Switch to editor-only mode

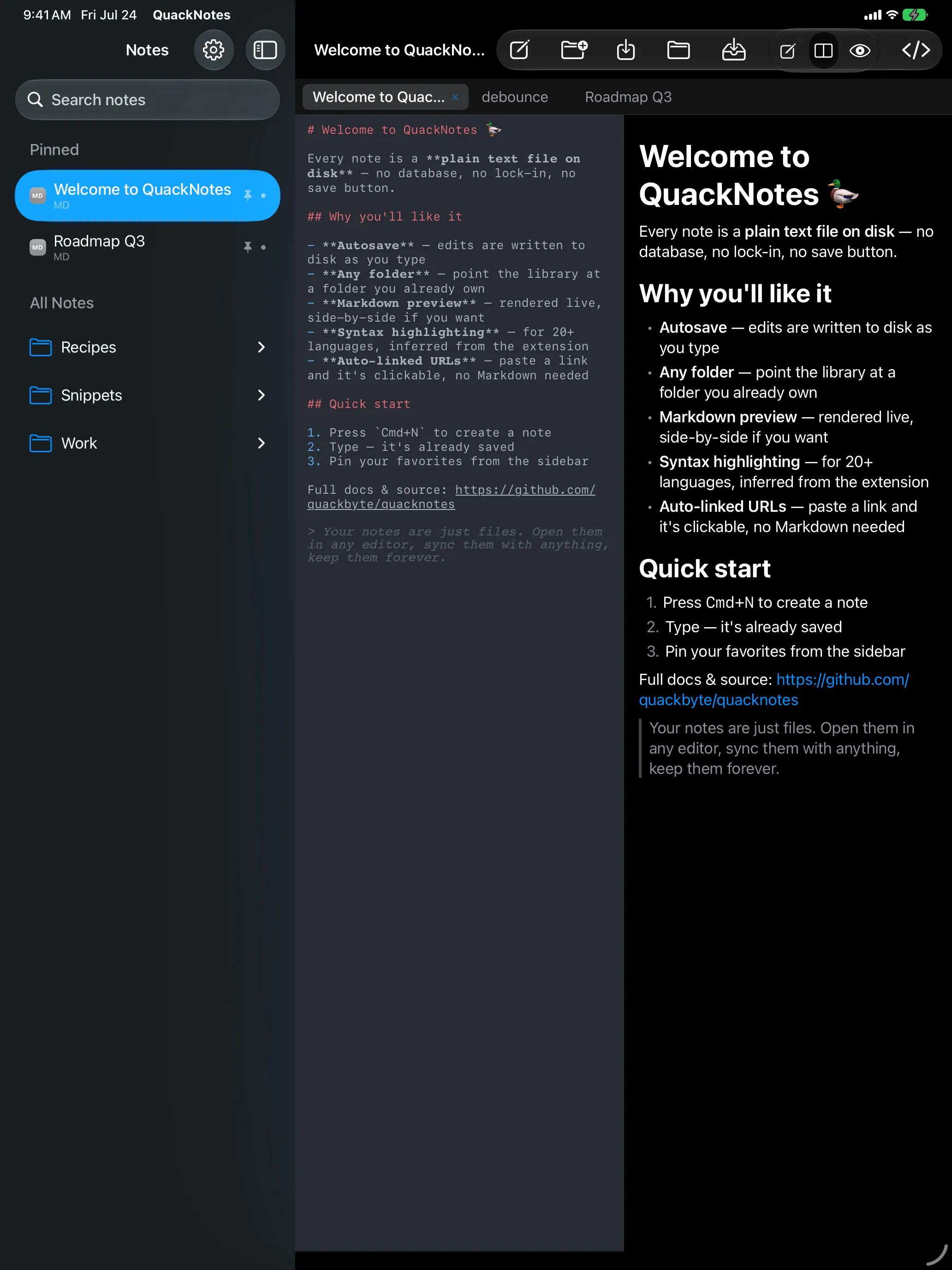tap(788, 50)
